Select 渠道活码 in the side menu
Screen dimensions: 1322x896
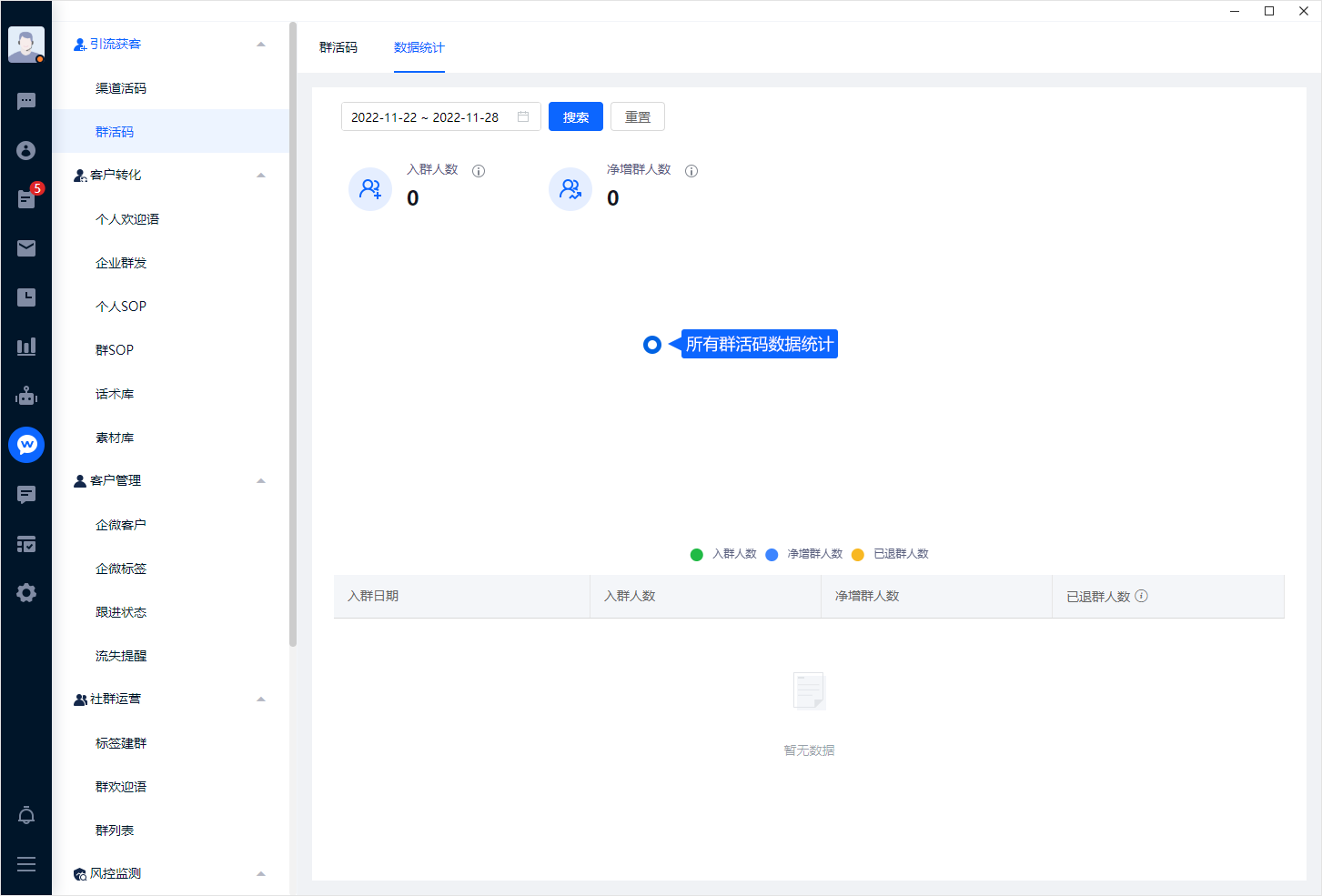point(121,88)
